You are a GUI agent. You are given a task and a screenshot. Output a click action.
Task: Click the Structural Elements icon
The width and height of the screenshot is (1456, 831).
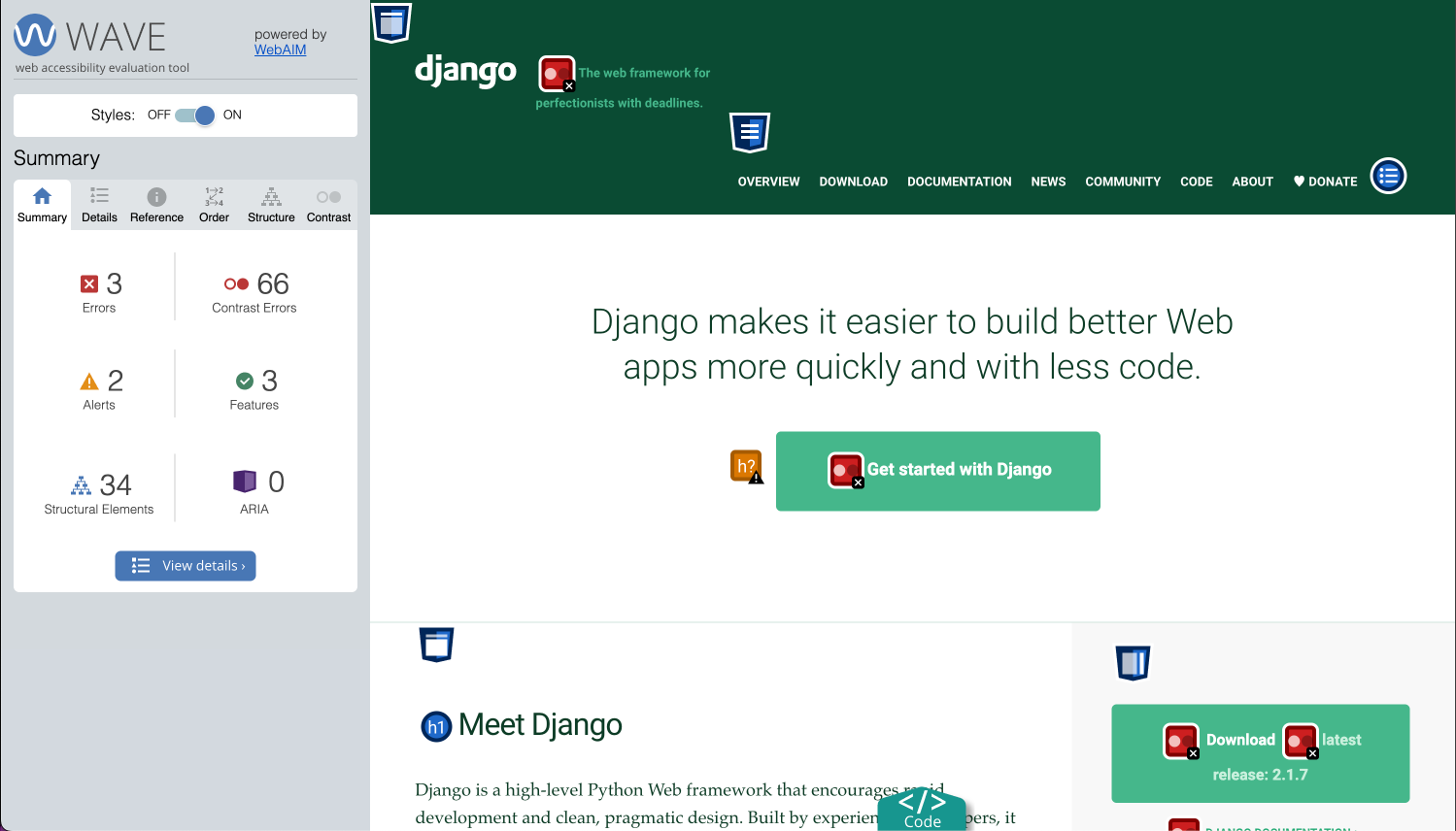82,484
